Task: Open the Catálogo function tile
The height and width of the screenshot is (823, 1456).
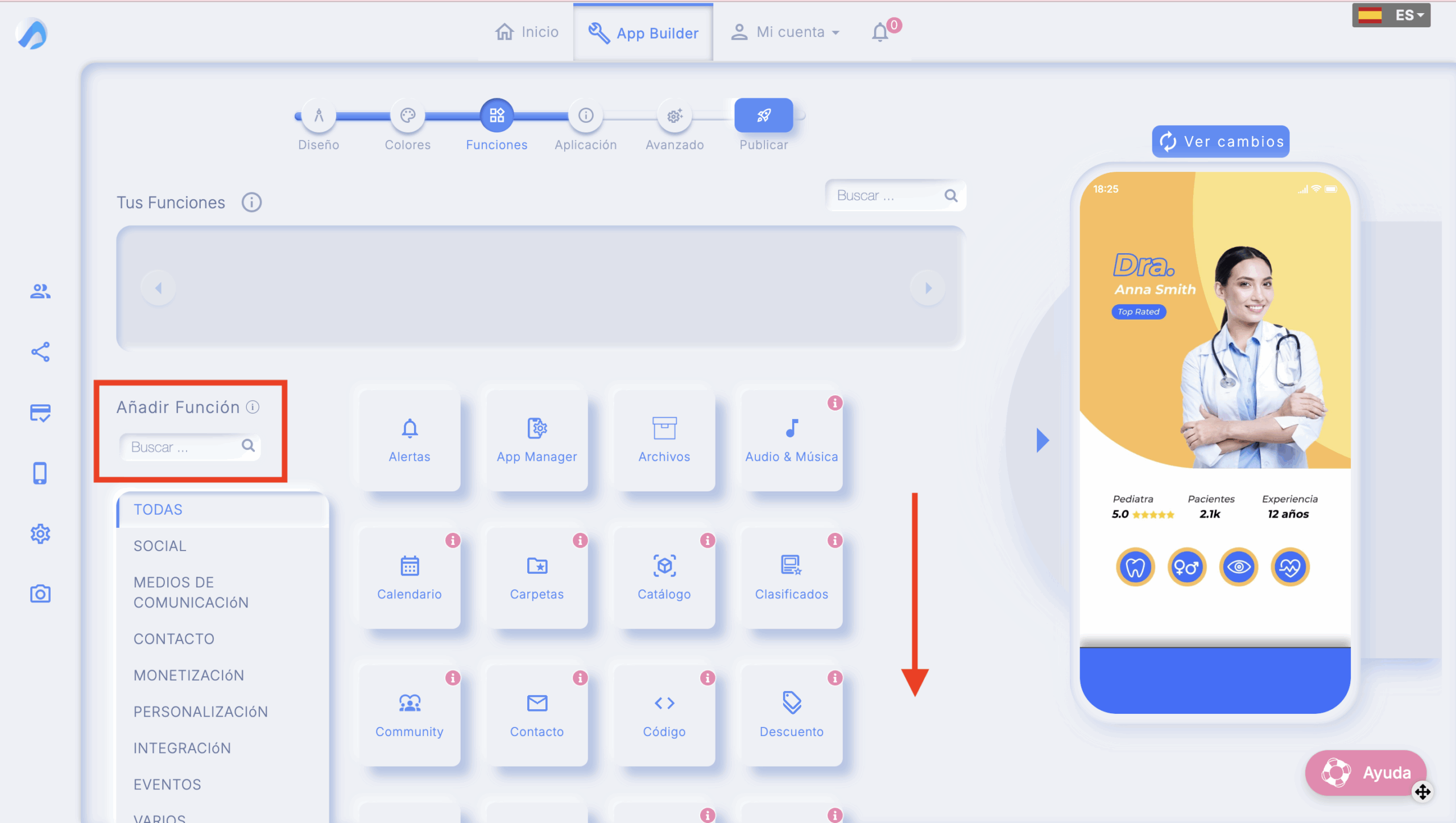Action: point(664,578)
